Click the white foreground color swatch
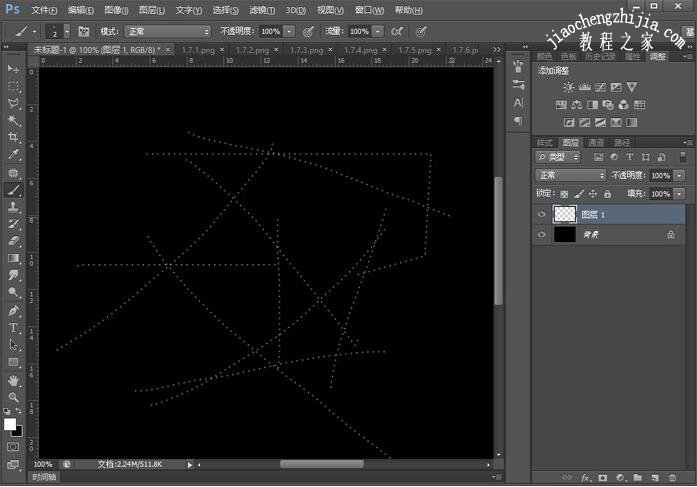 (10, 424)
